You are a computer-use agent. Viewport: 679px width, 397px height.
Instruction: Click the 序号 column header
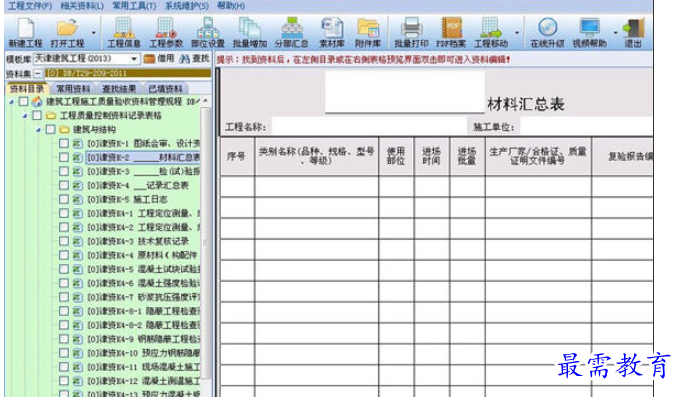(x=237, y=156)
